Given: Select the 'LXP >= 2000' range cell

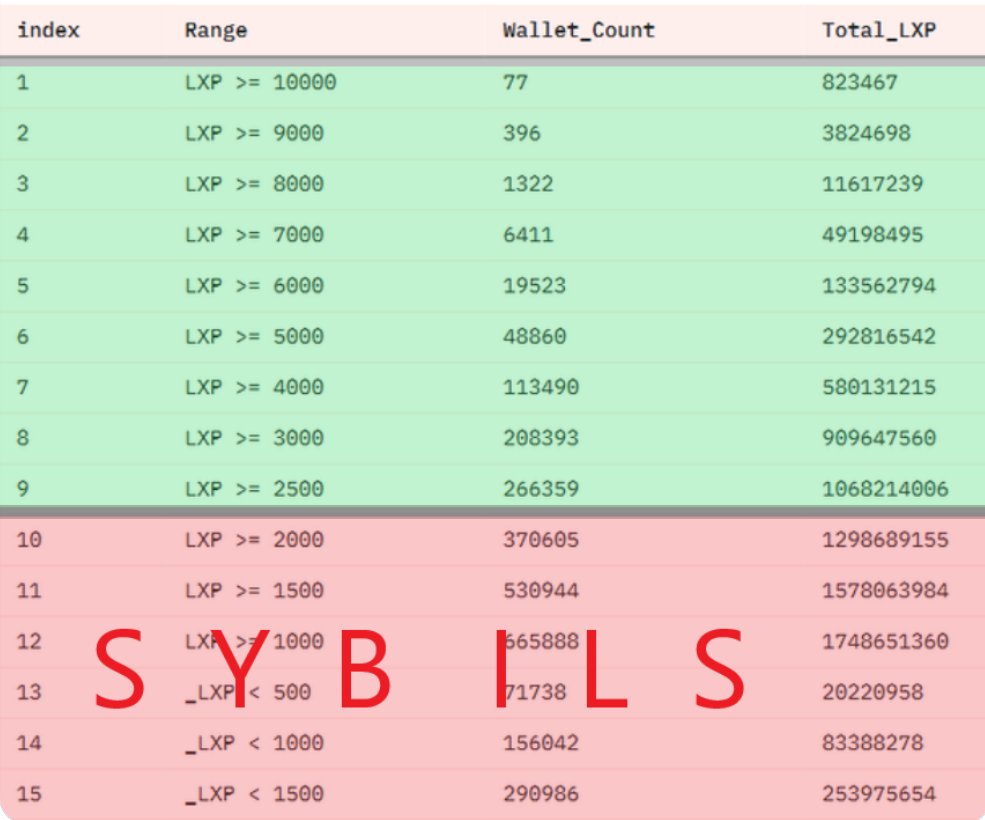Looking at the screenshot, I should point(254,539).
